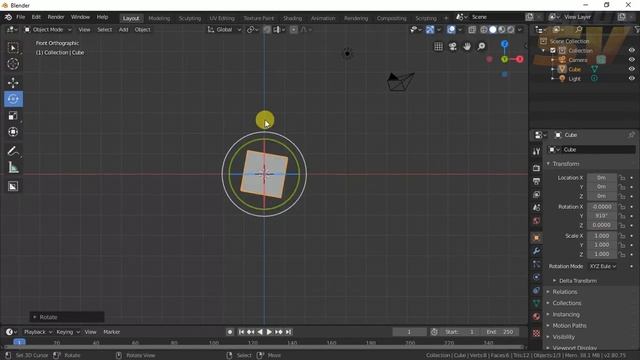Expand Delta Transform panel
Viewport: 640px width, 360px height.
[578, 281]
